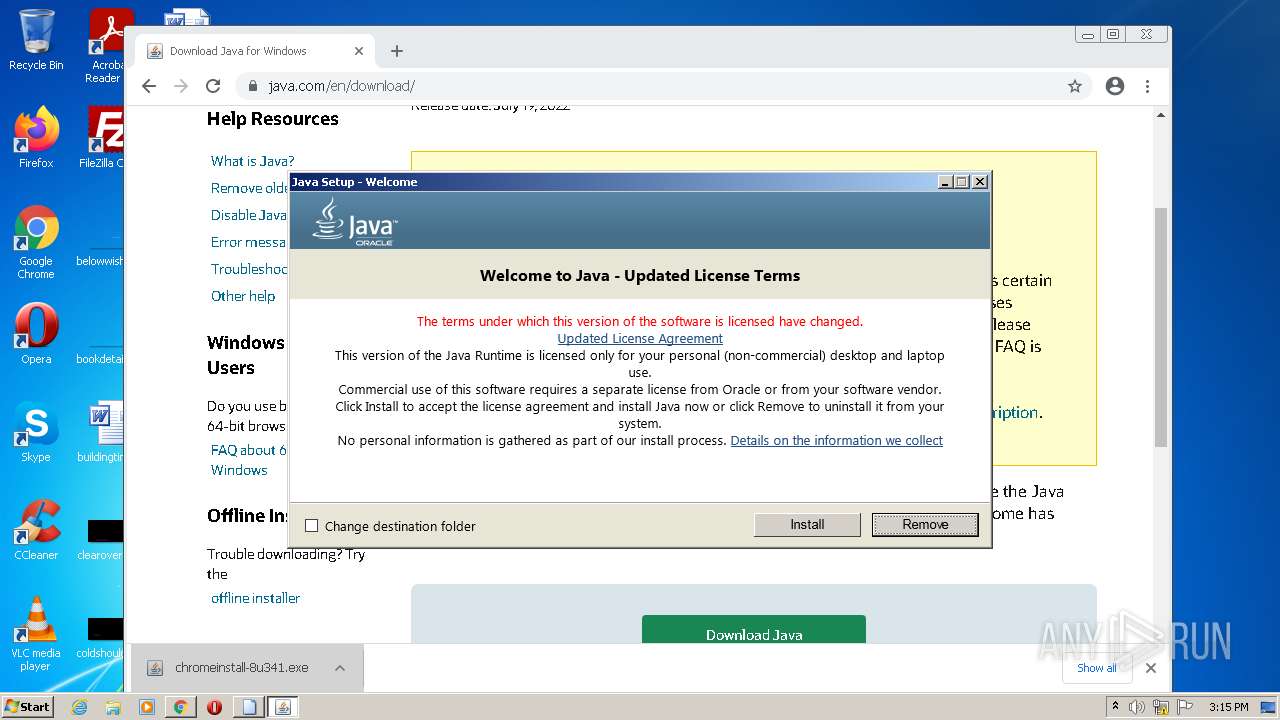Click the Install button in Java Setup
This screenshot has height=720, width=1280.
(x=807, y=524)
